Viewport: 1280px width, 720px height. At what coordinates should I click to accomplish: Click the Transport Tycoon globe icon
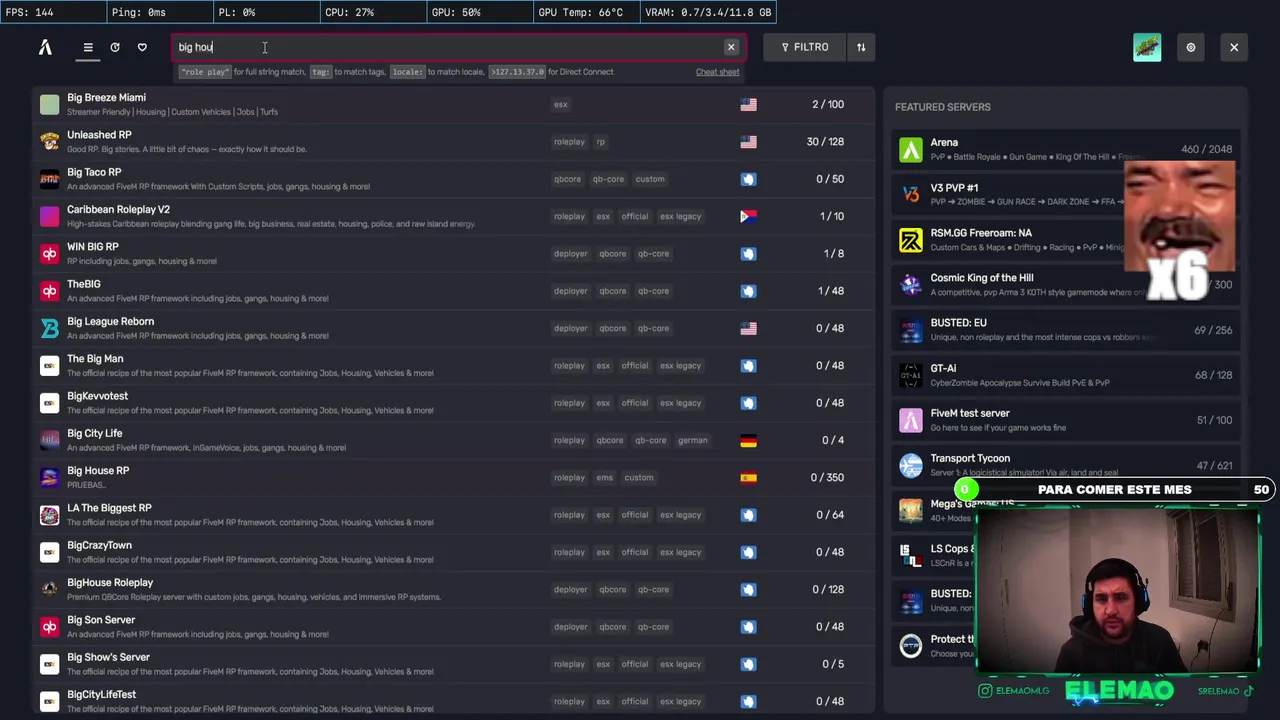pyautogui.click(x=911, y=465)
